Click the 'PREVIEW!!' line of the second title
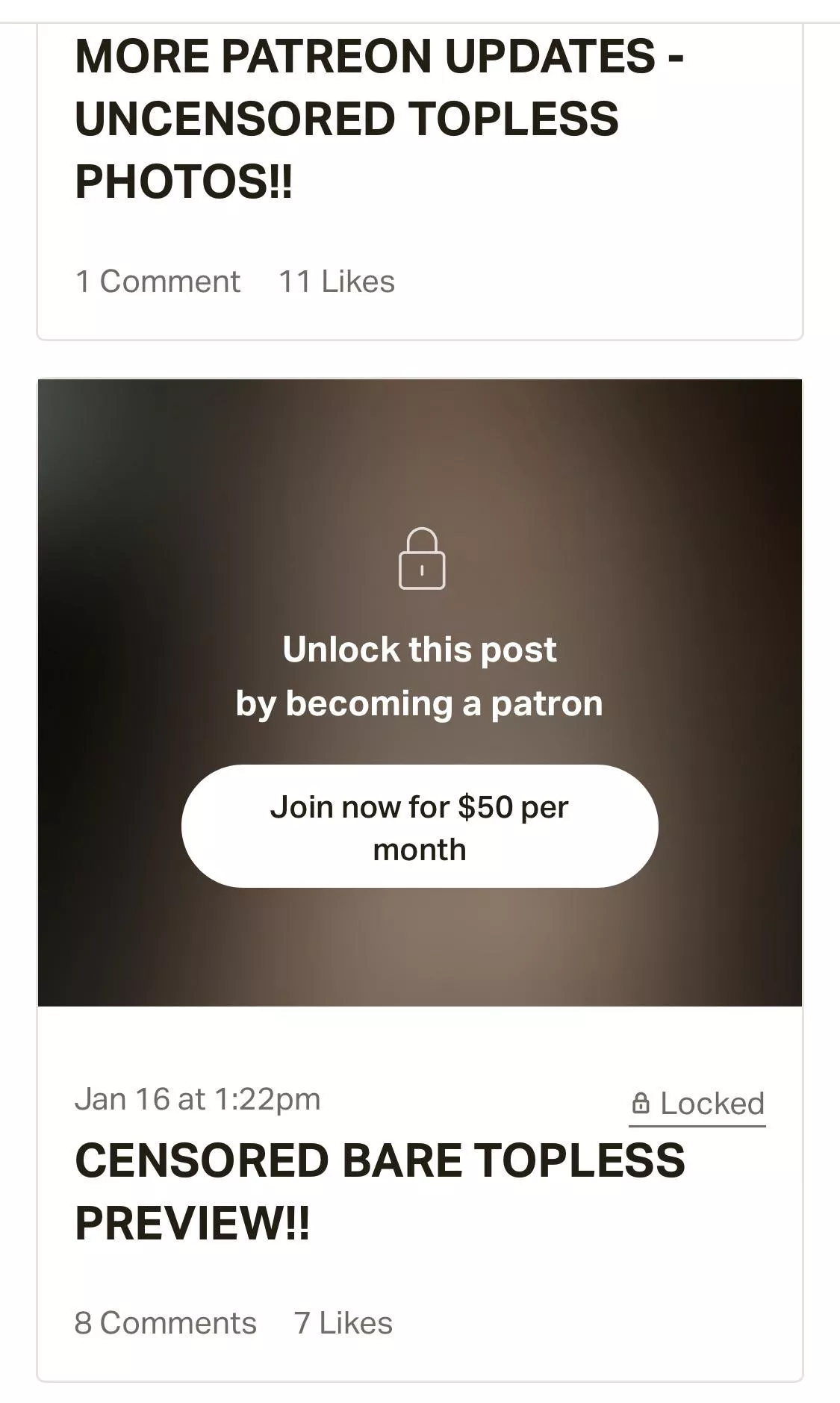This screenshot has width=840, height=1403. [x=192, y=1222]
